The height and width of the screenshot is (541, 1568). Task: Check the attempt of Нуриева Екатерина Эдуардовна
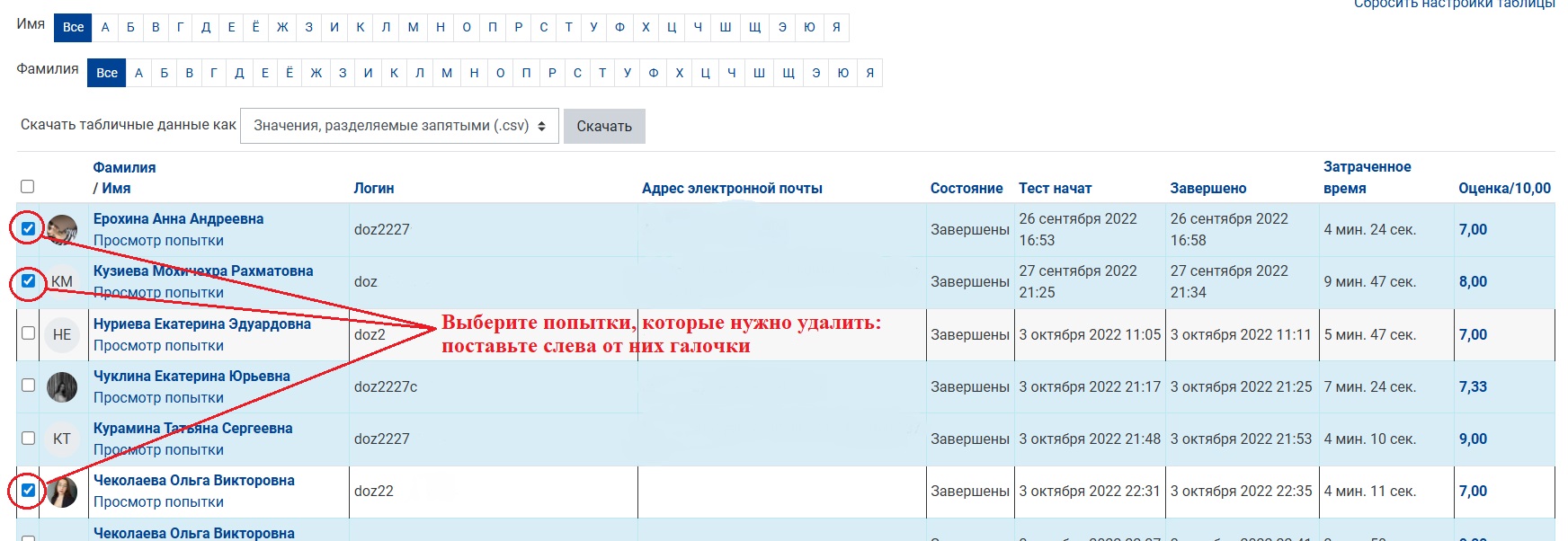click(x=28, y=333)
